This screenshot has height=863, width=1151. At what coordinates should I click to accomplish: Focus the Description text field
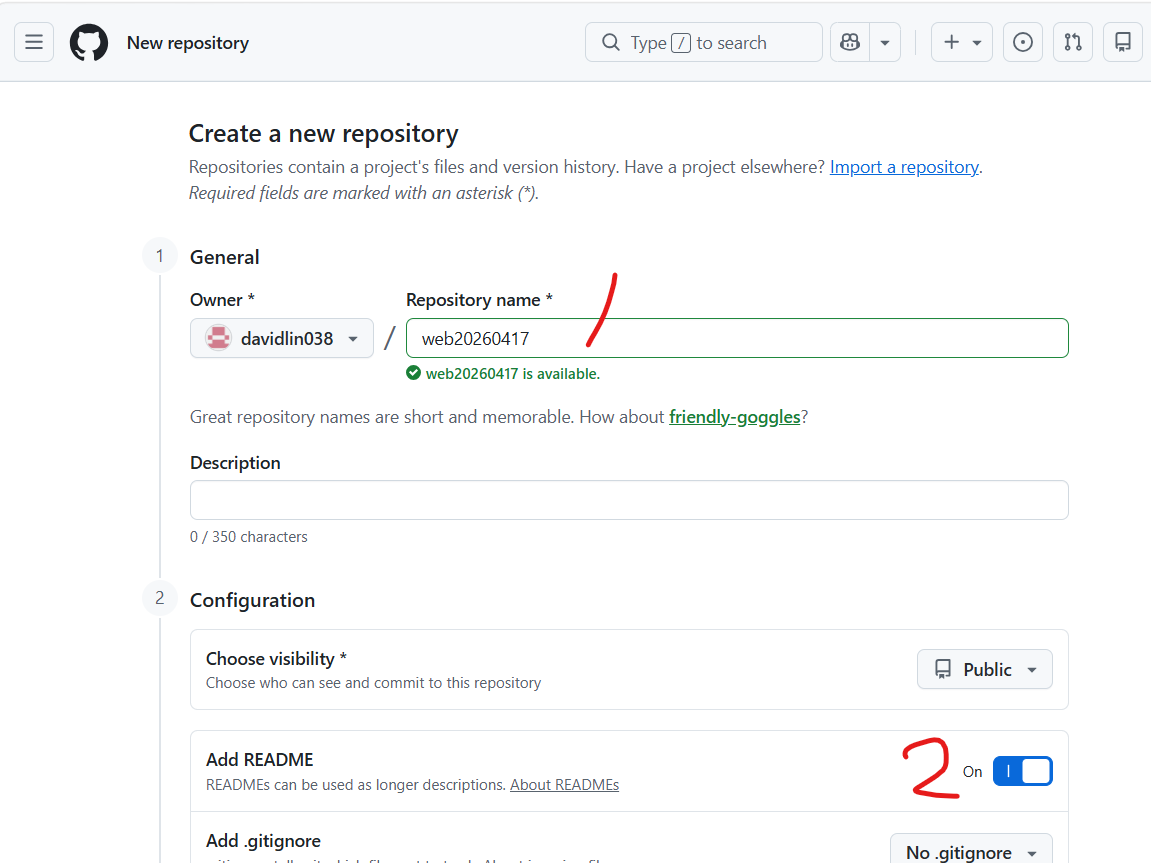coord(629,500)
